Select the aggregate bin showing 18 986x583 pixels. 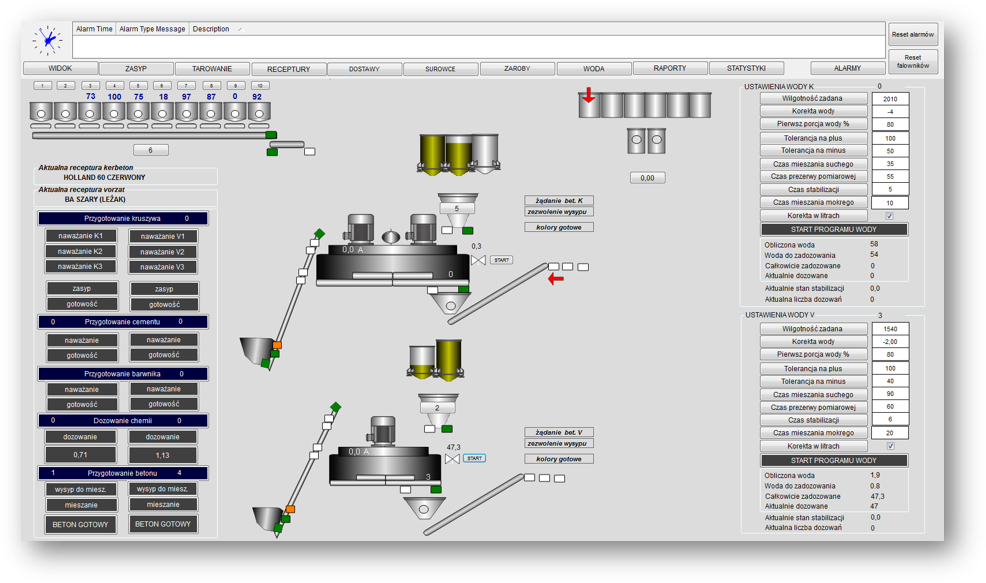[x=162, y=112]
